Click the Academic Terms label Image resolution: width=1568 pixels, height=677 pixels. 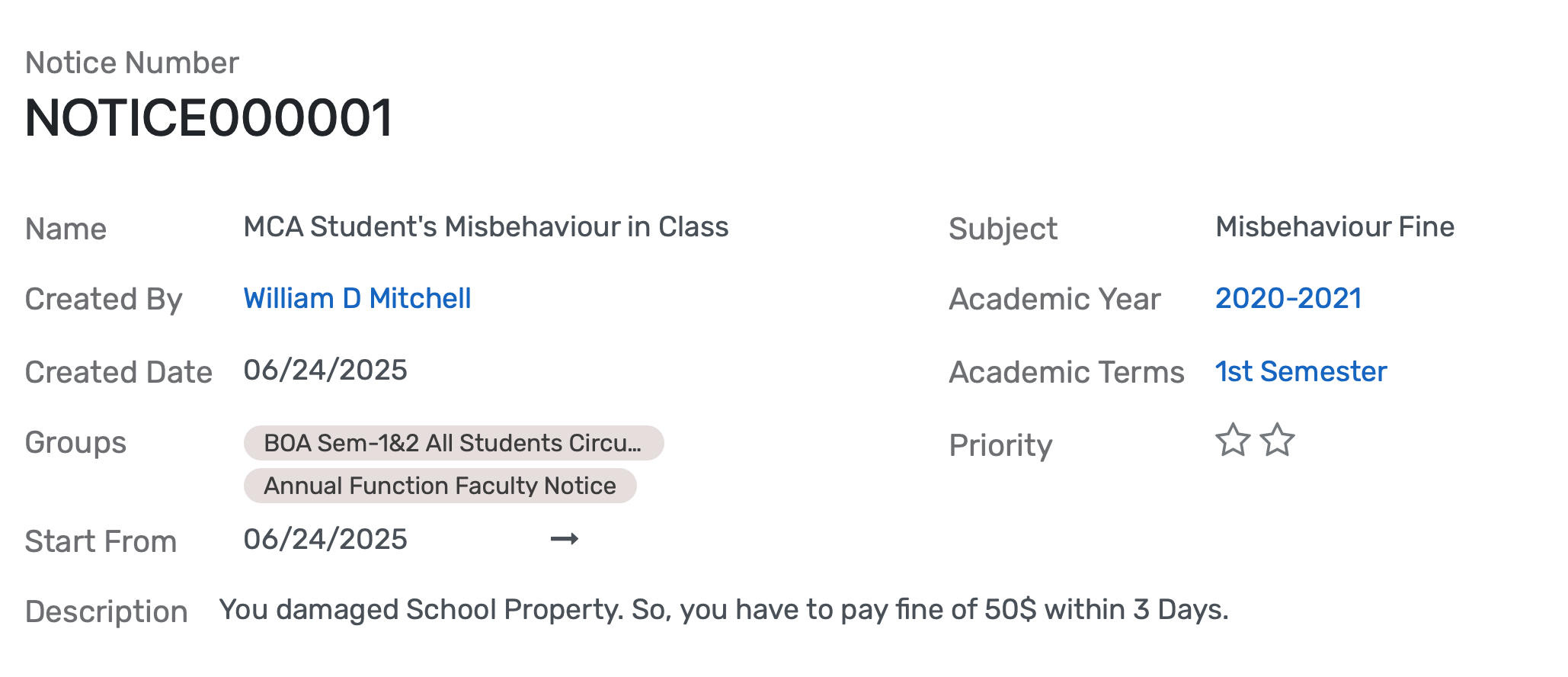1066,372
